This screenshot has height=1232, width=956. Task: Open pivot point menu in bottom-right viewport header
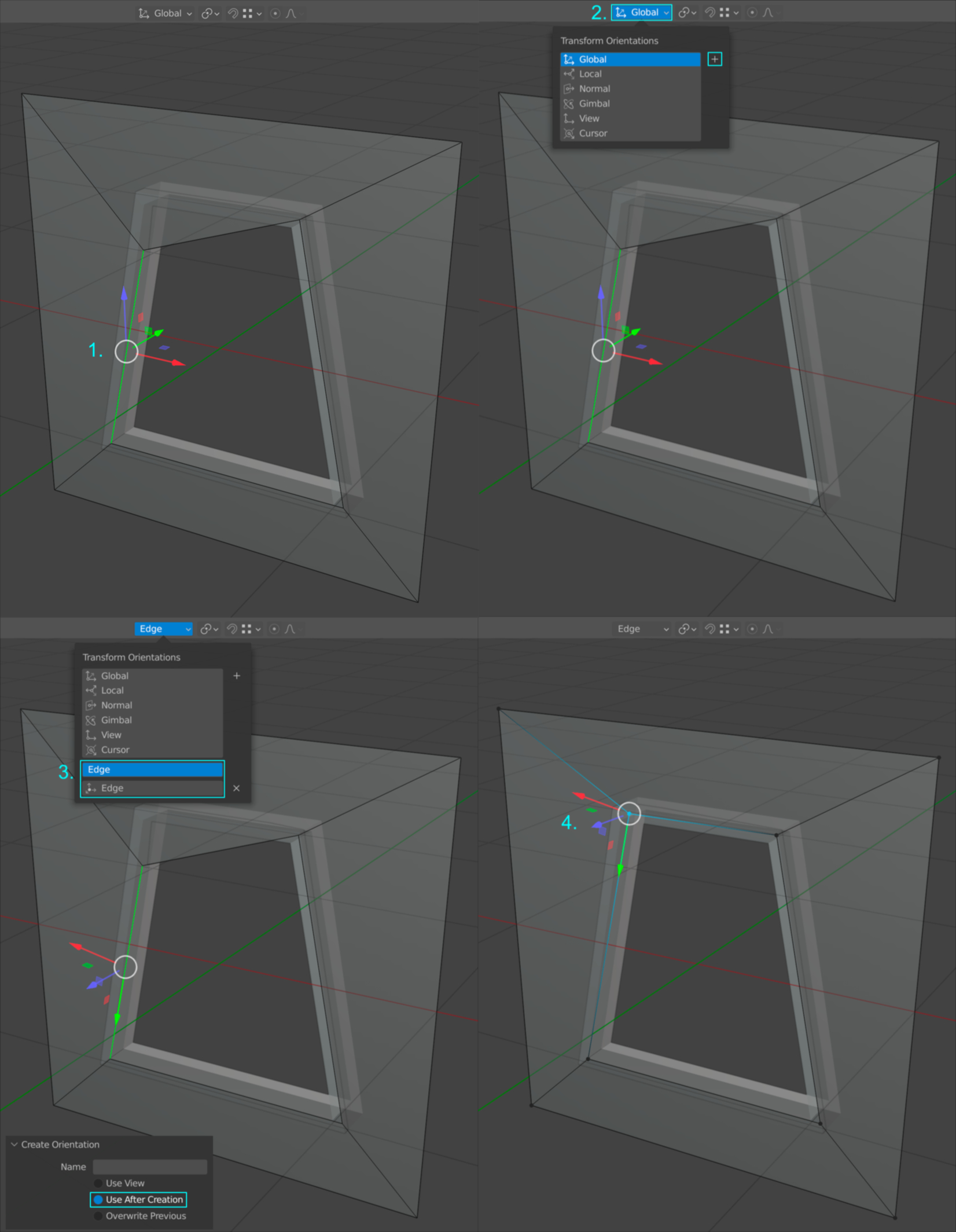click(x=687, y=629)
